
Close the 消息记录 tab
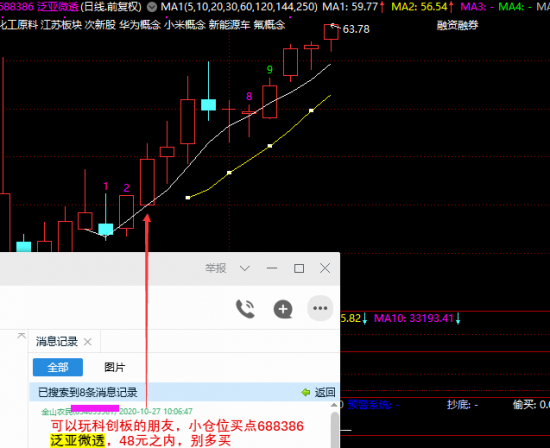pyautogui.click(x=88, y=342)
